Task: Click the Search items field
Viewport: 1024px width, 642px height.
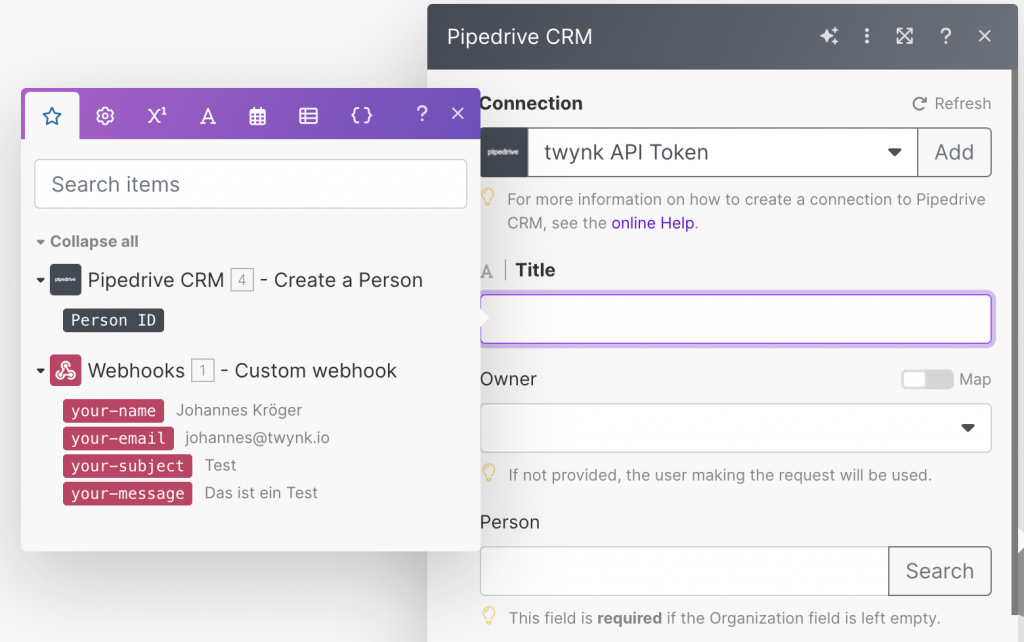Action: tap(250, 184)
